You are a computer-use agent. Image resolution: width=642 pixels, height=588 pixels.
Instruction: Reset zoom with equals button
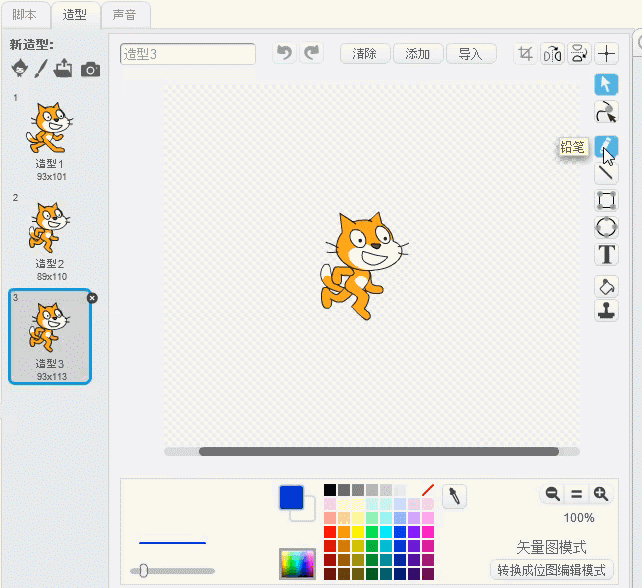tap(576, 494)
